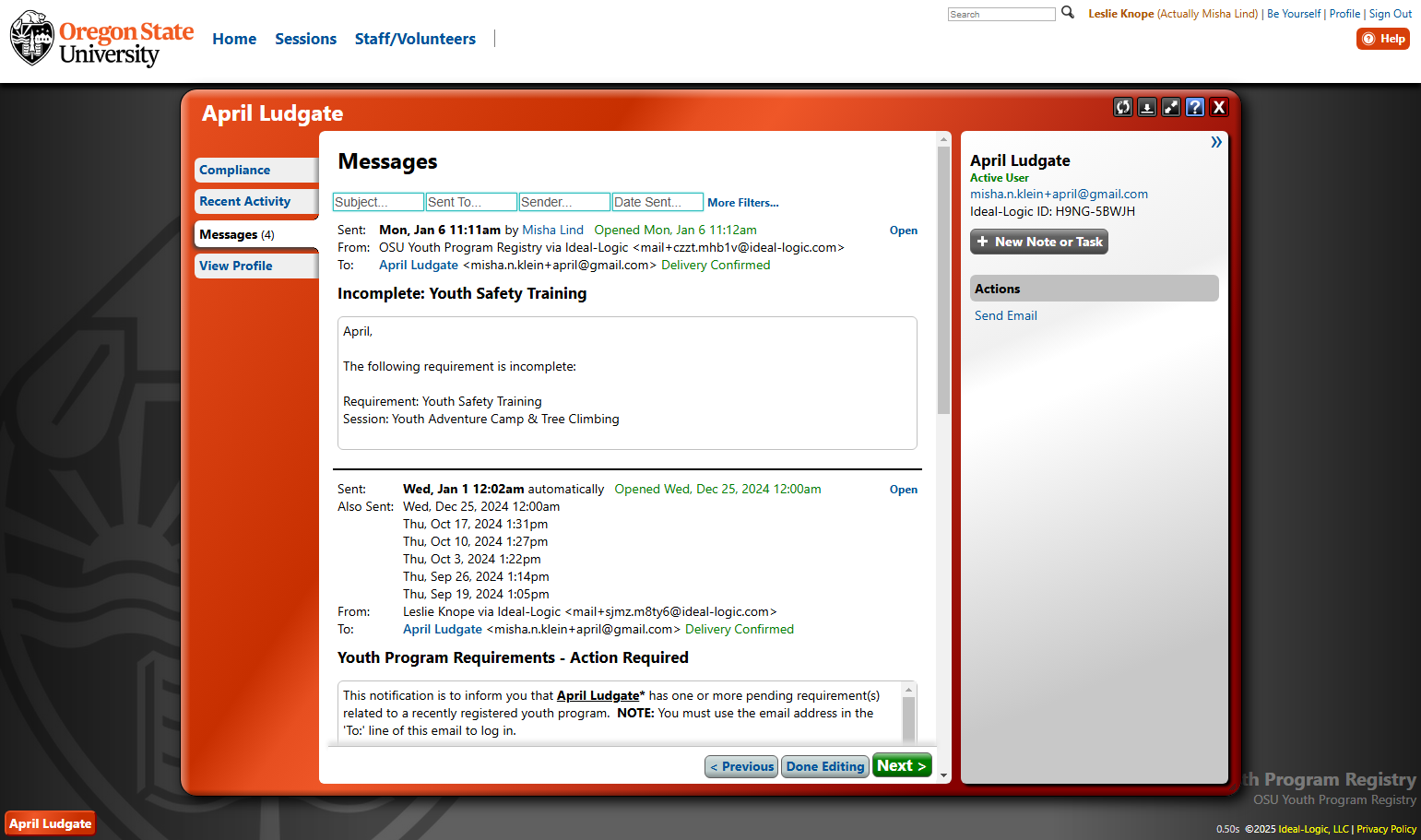Click the Ideal-Logic, LLC footer link
Image resolution: width=1421 pixels, height=840 pixels.
[x=1313, y=829]
